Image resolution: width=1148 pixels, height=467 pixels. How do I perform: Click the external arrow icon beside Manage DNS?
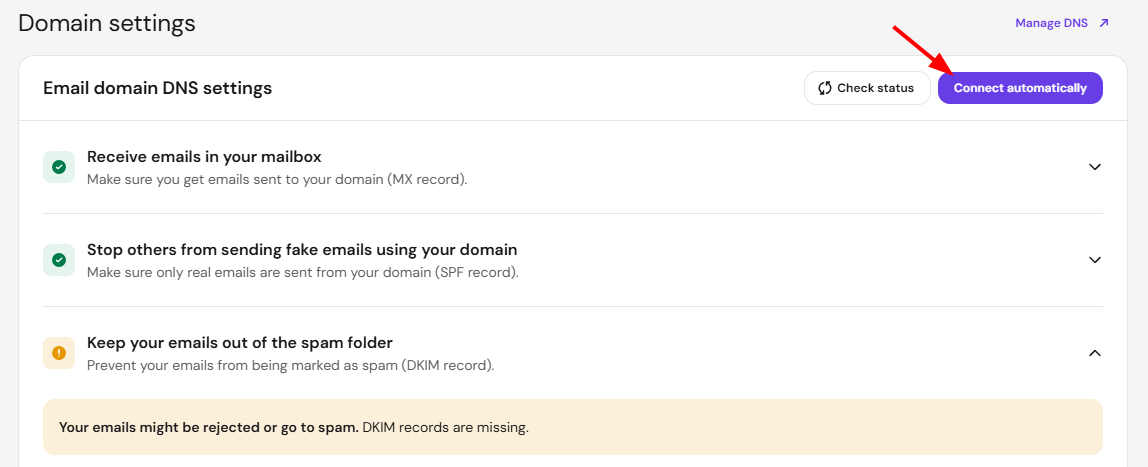point(1104,23)
